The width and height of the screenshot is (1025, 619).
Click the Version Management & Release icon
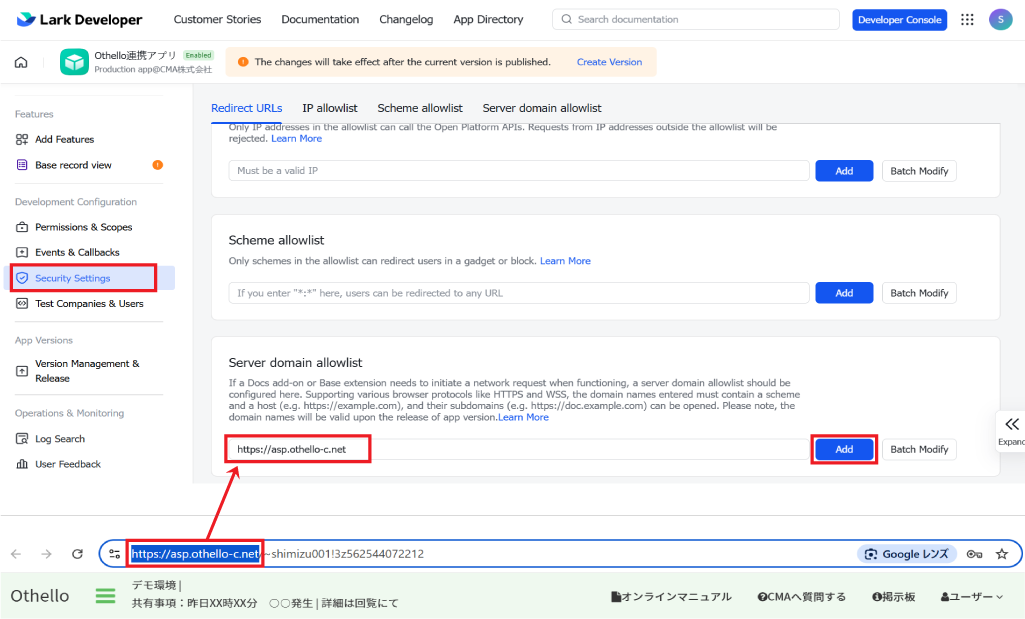(22, 371)
